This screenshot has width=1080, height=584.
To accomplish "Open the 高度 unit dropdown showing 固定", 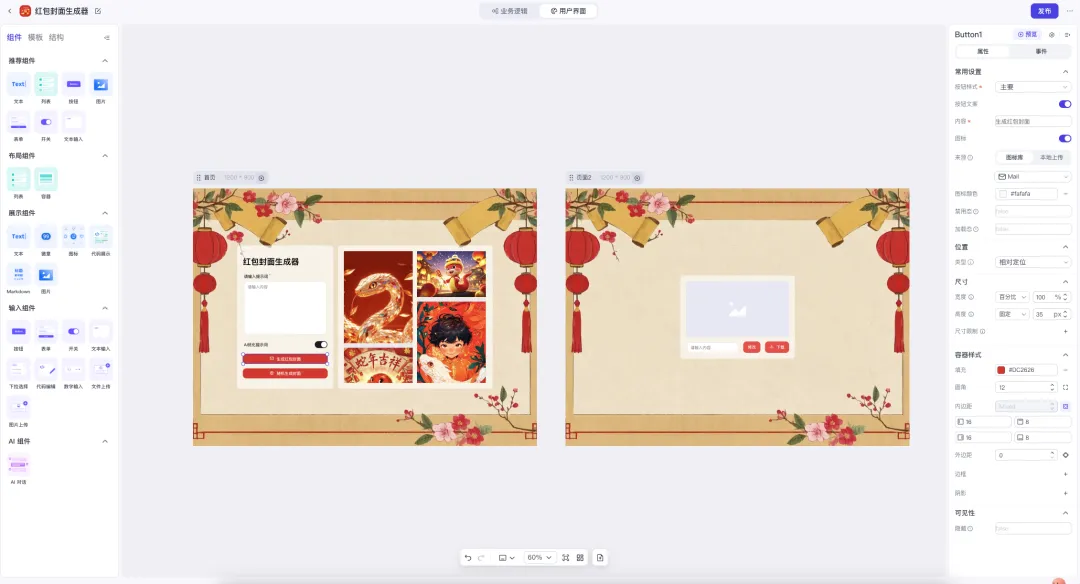I will [x=1012, y=314].
